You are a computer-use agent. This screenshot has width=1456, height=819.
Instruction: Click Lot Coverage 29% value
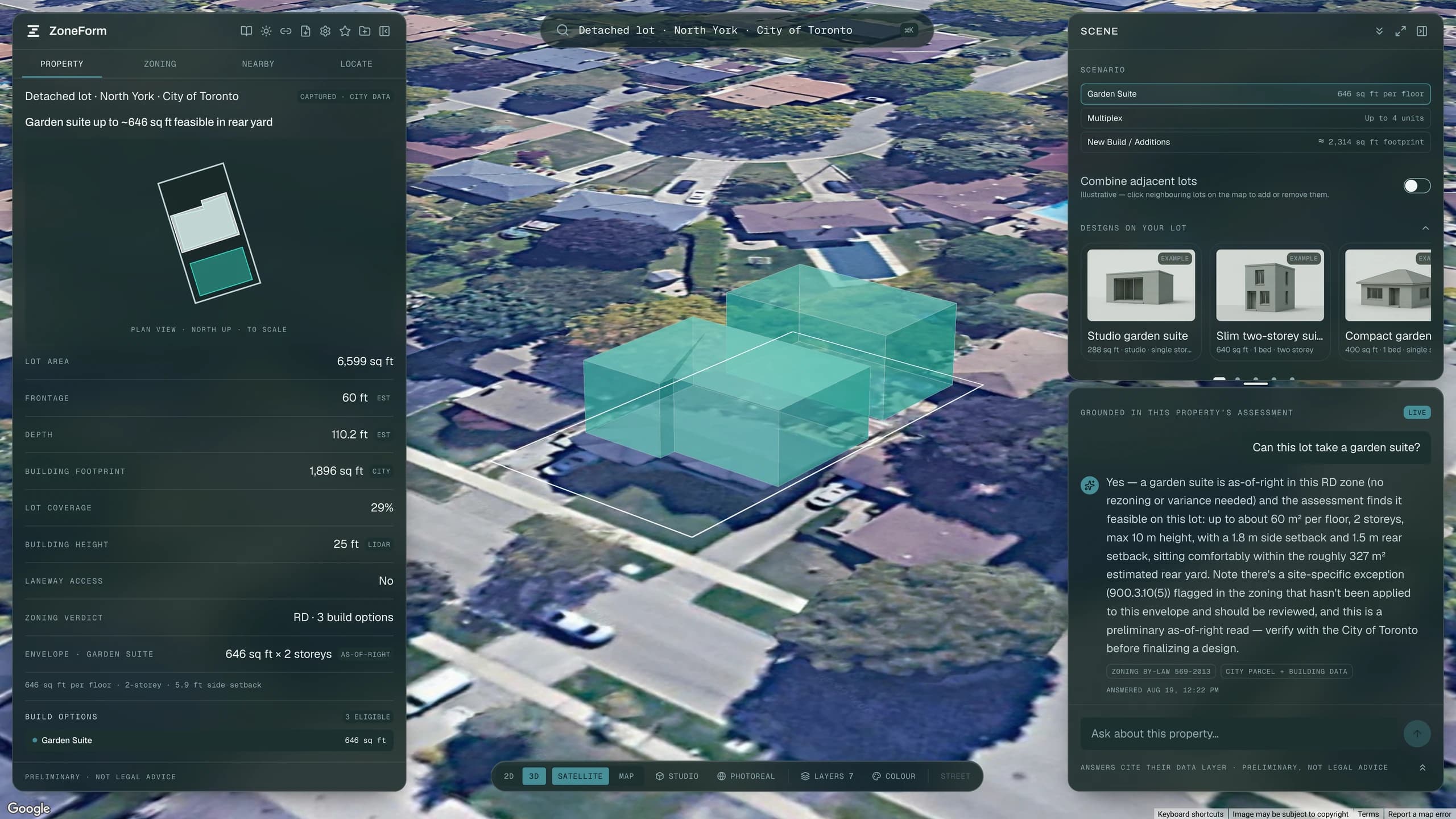[382, 508]
